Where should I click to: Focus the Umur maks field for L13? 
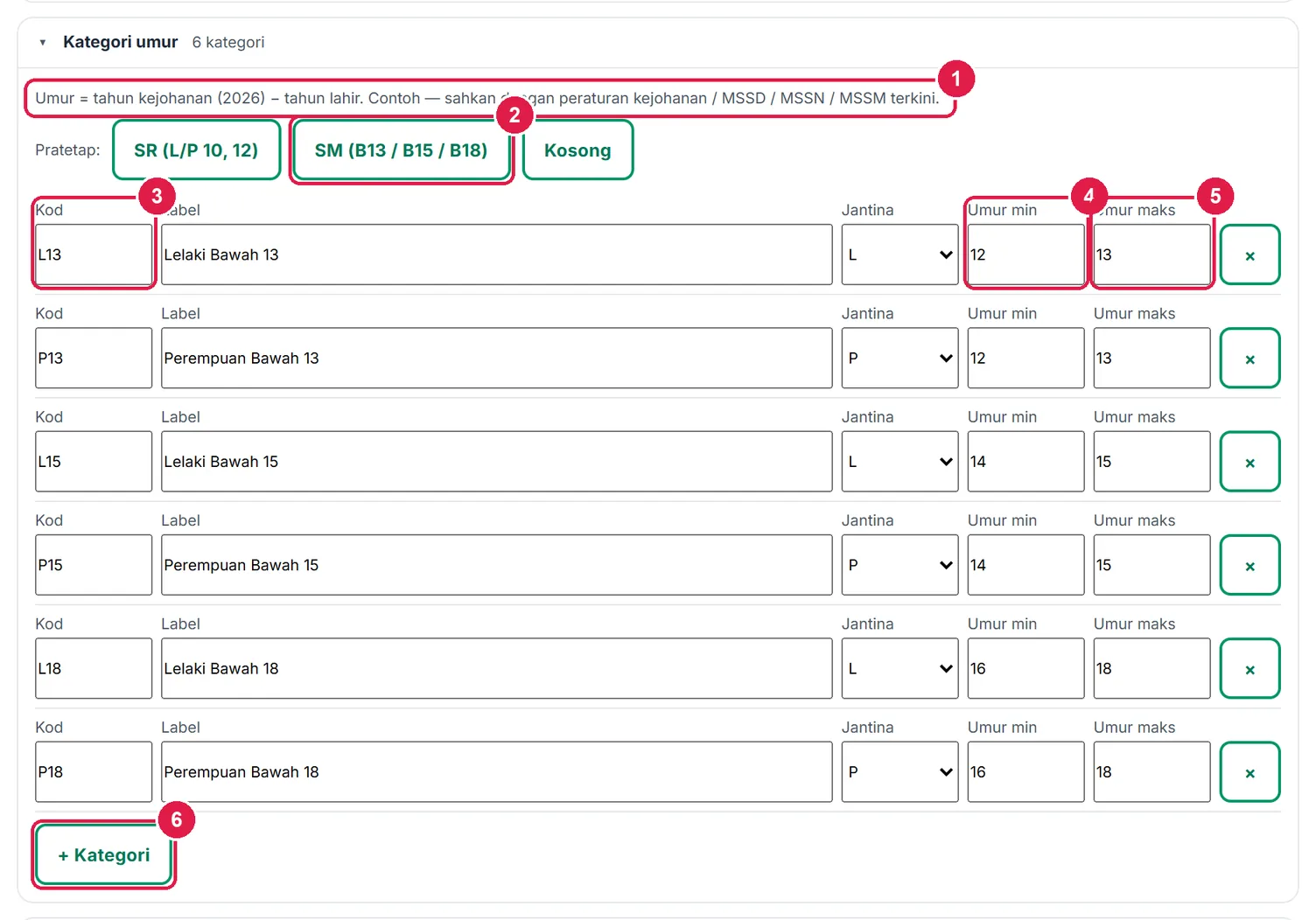[1151, 254]
